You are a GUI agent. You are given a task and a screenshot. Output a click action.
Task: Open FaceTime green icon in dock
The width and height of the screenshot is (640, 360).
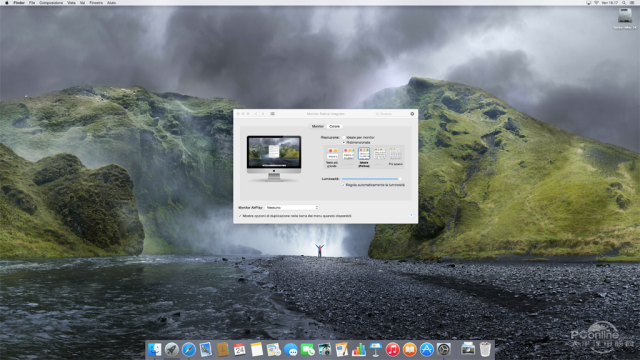click(307, 349)
